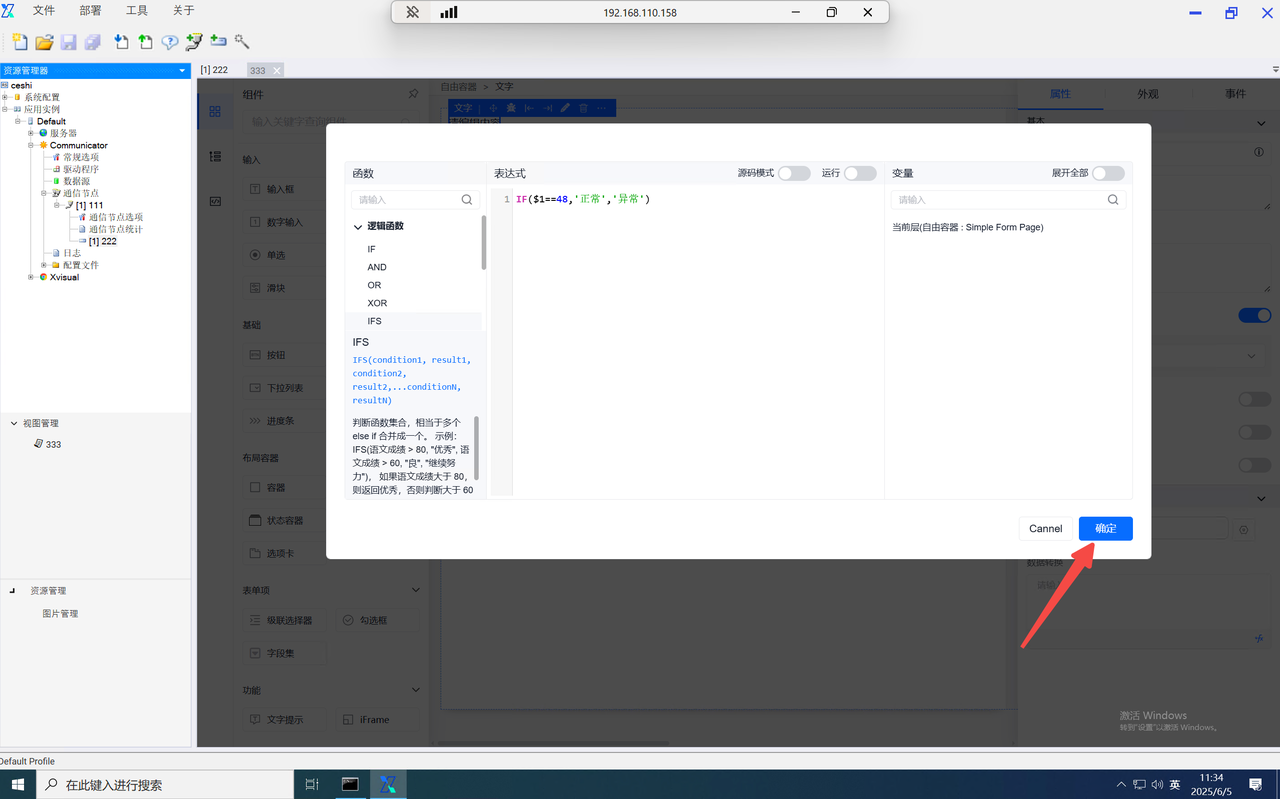Image resolution: width=1280 pixels, height=799 pixels.
Task: Click the unpin icon on the remote session bar
Action: click(412, 13)
